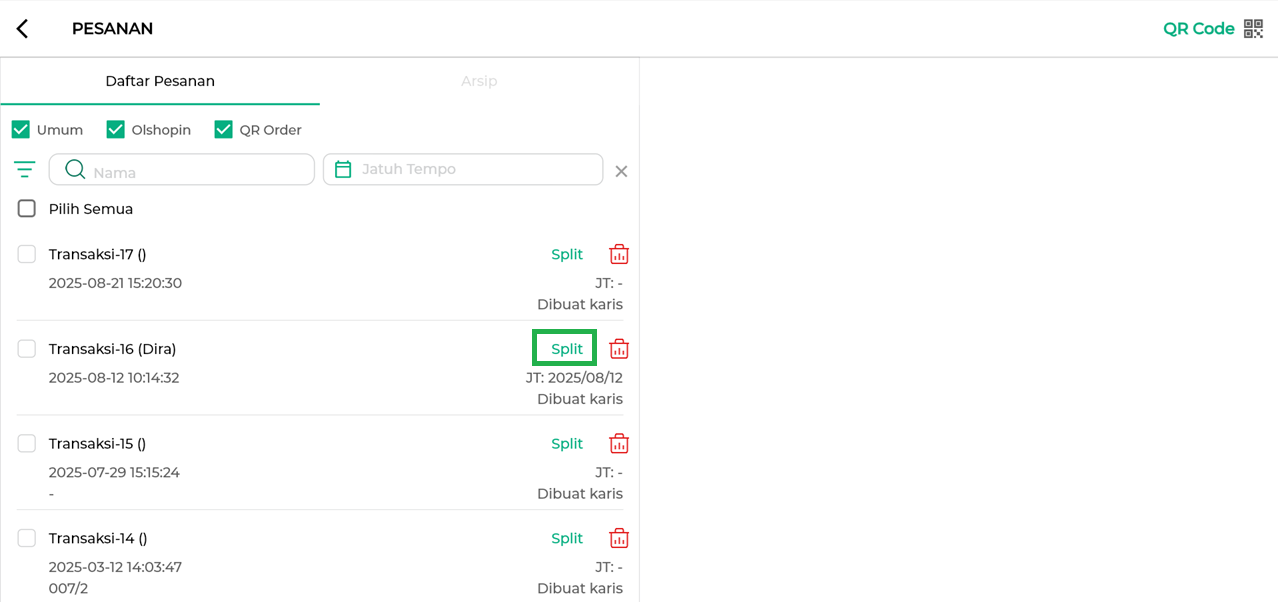The image size is (1278, 602).
Task: Delete Transaksi-17 with the trash icon
Action: (619, 254)
